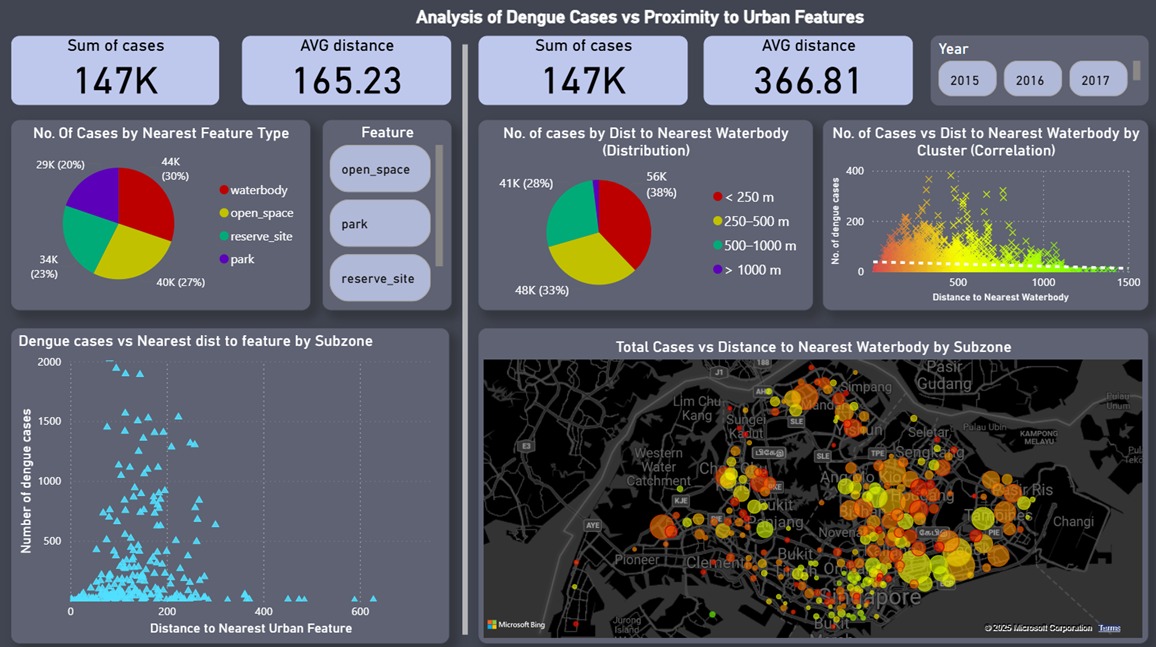Select the 2017 year slicer button
This screenshot has width=1156, height=647.
tap(1098, 80)
